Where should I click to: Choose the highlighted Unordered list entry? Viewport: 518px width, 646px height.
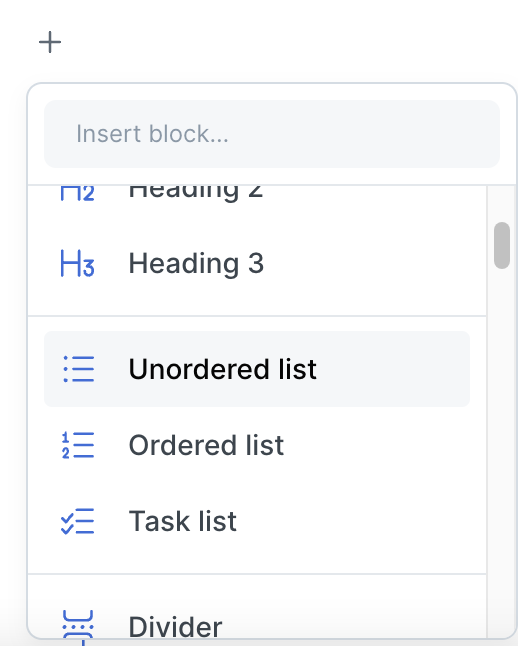coord(257,369)
